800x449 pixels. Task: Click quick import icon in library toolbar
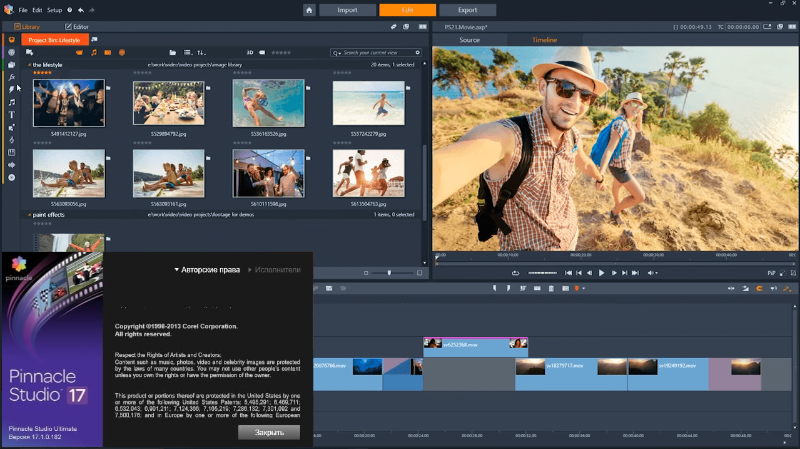pyautogui.click(x=29, y=53)
